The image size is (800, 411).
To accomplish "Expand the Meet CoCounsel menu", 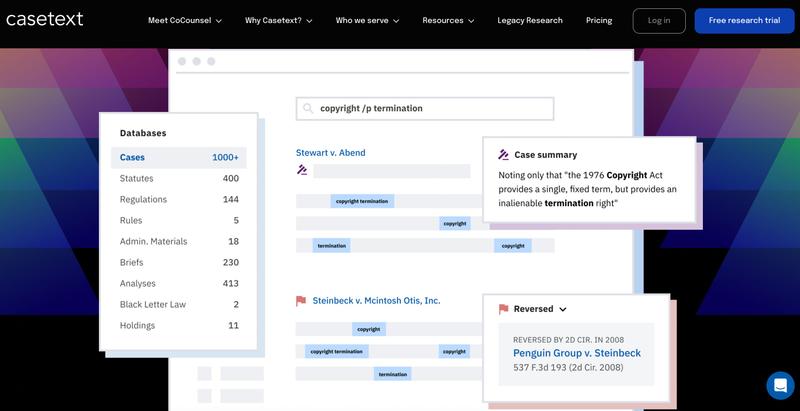I will point(185,21).
